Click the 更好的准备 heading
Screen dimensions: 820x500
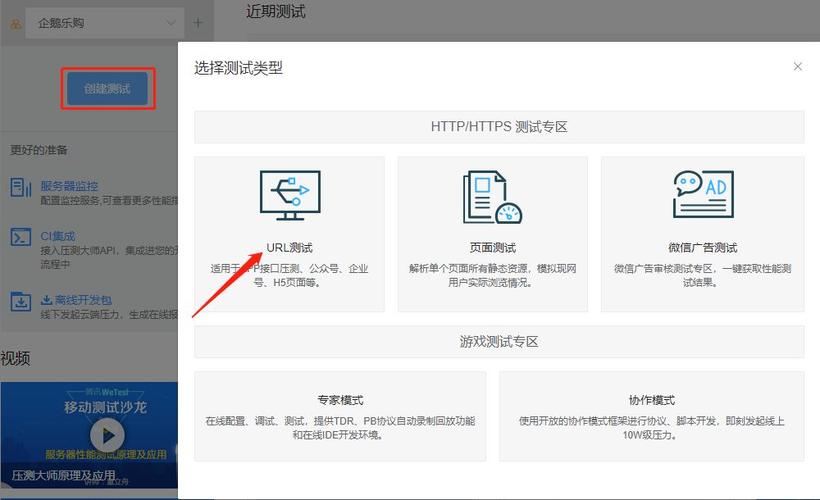click(39, 150)
